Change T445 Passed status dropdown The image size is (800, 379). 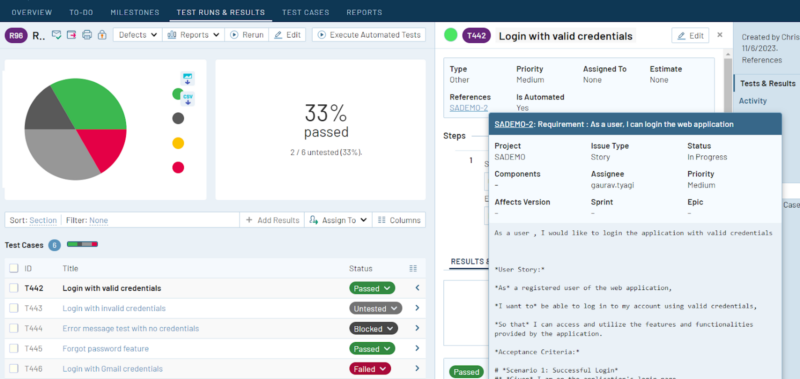[372, 348]
